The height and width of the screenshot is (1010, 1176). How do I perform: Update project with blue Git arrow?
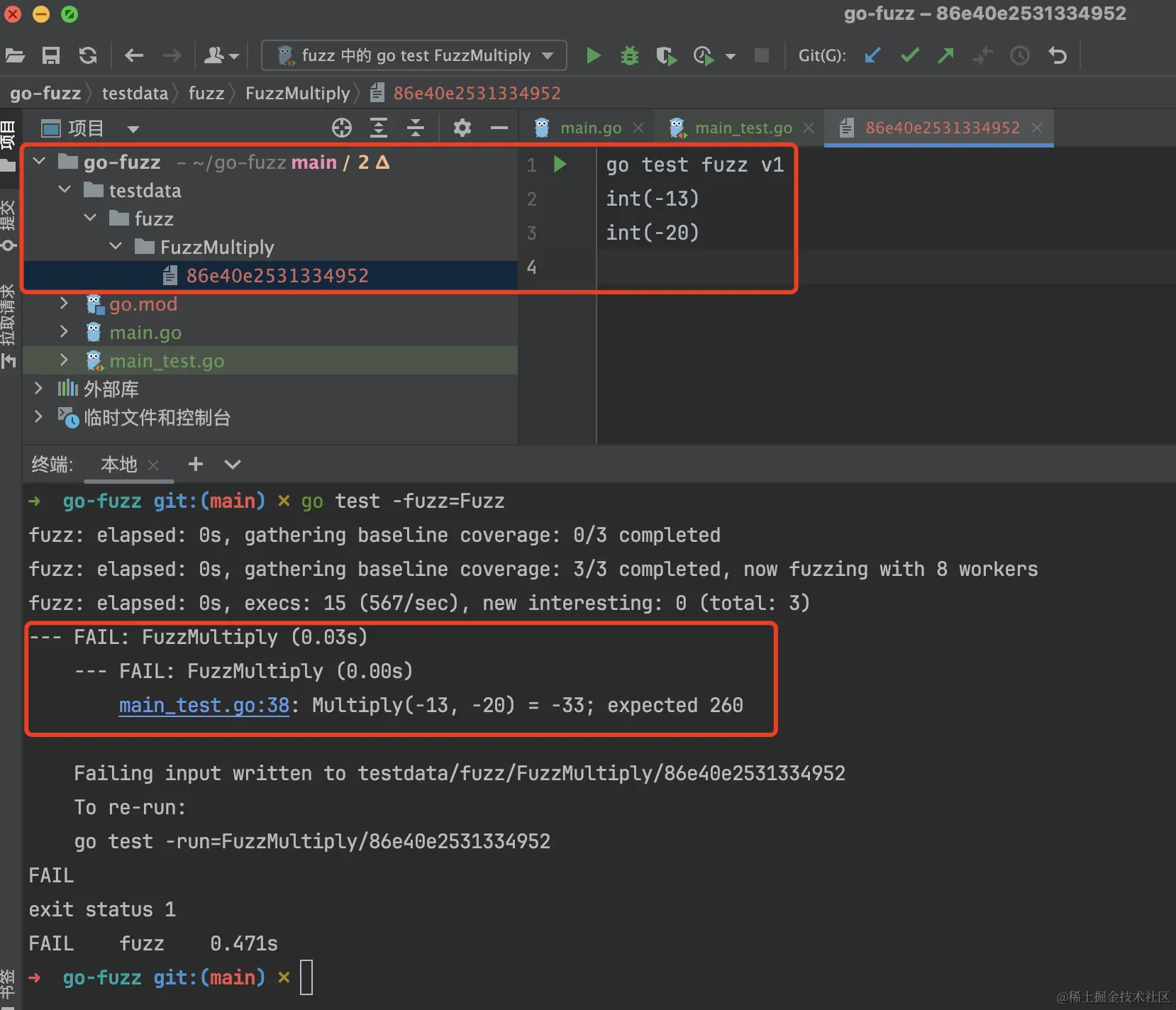click(x=872, y=55)
